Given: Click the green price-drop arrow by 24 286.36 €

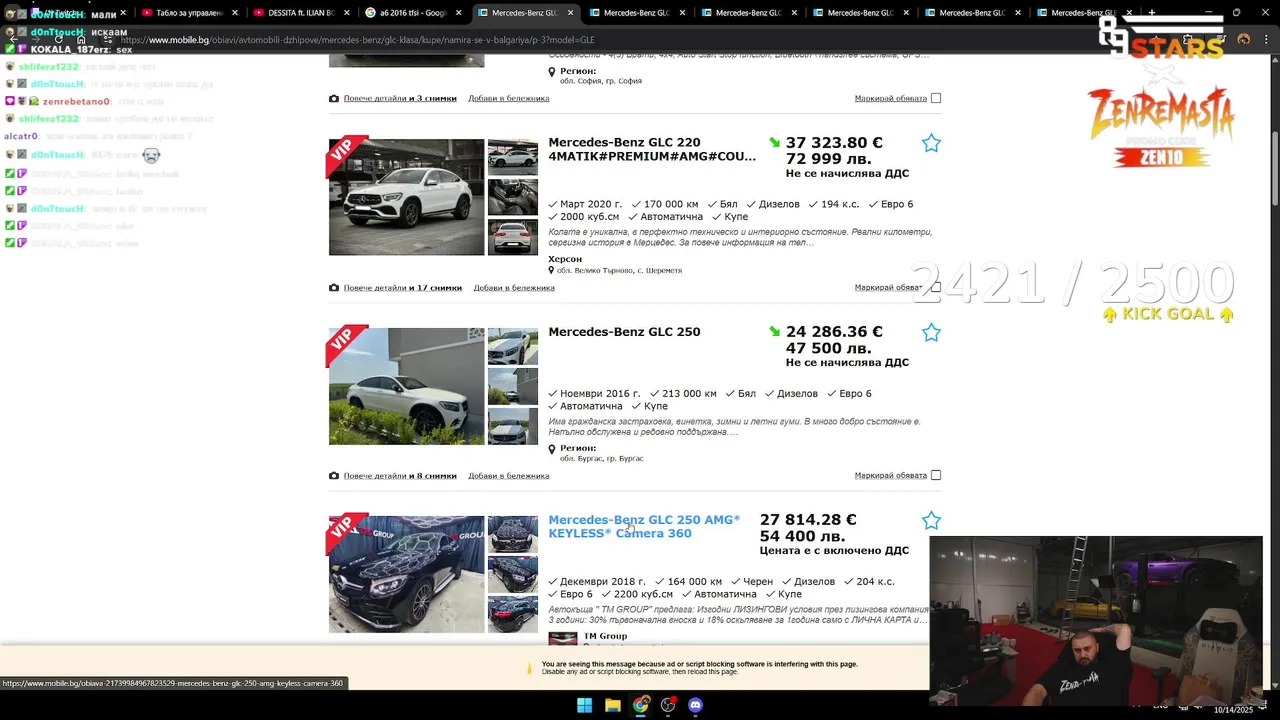Looking at the screenshot, I should coord(774,332).
